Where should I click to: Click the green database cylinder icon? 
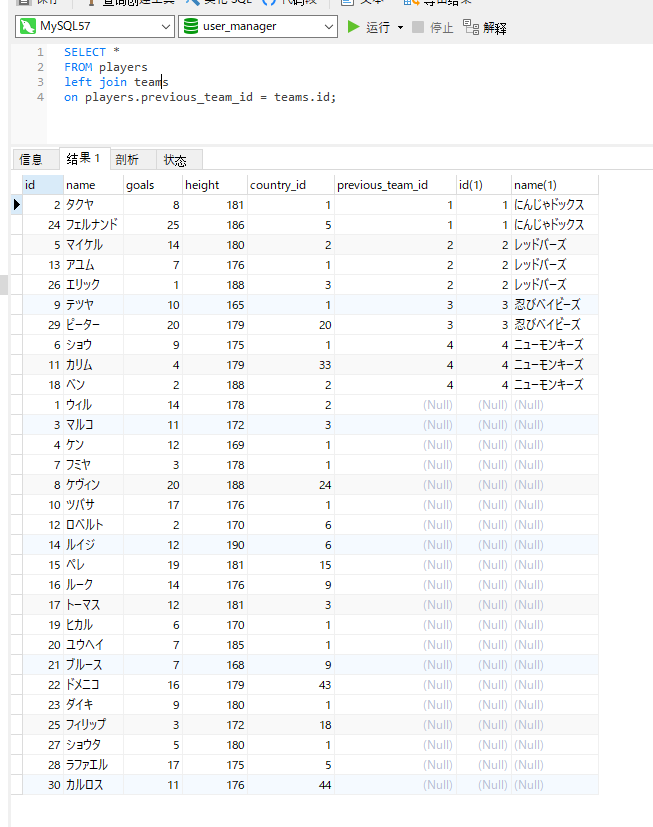(x=191, y=26)
